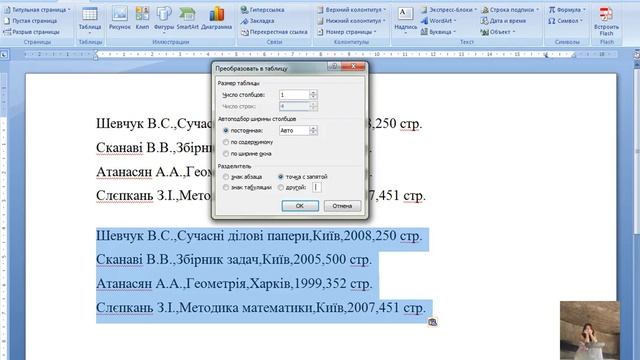The width and height of the screenshot is (640, 360).
Task: Insert a Надпись text box
Action: click(x=406, y=20)
